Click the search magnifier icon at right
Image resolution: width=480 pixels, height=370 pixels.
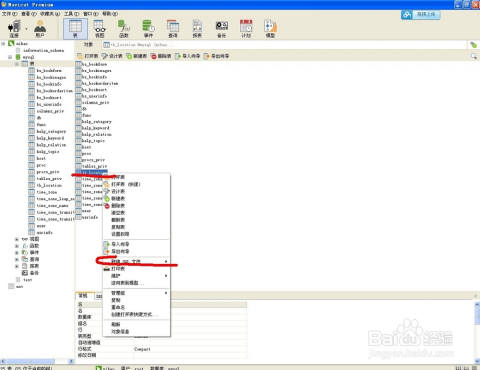pos(473,56)
